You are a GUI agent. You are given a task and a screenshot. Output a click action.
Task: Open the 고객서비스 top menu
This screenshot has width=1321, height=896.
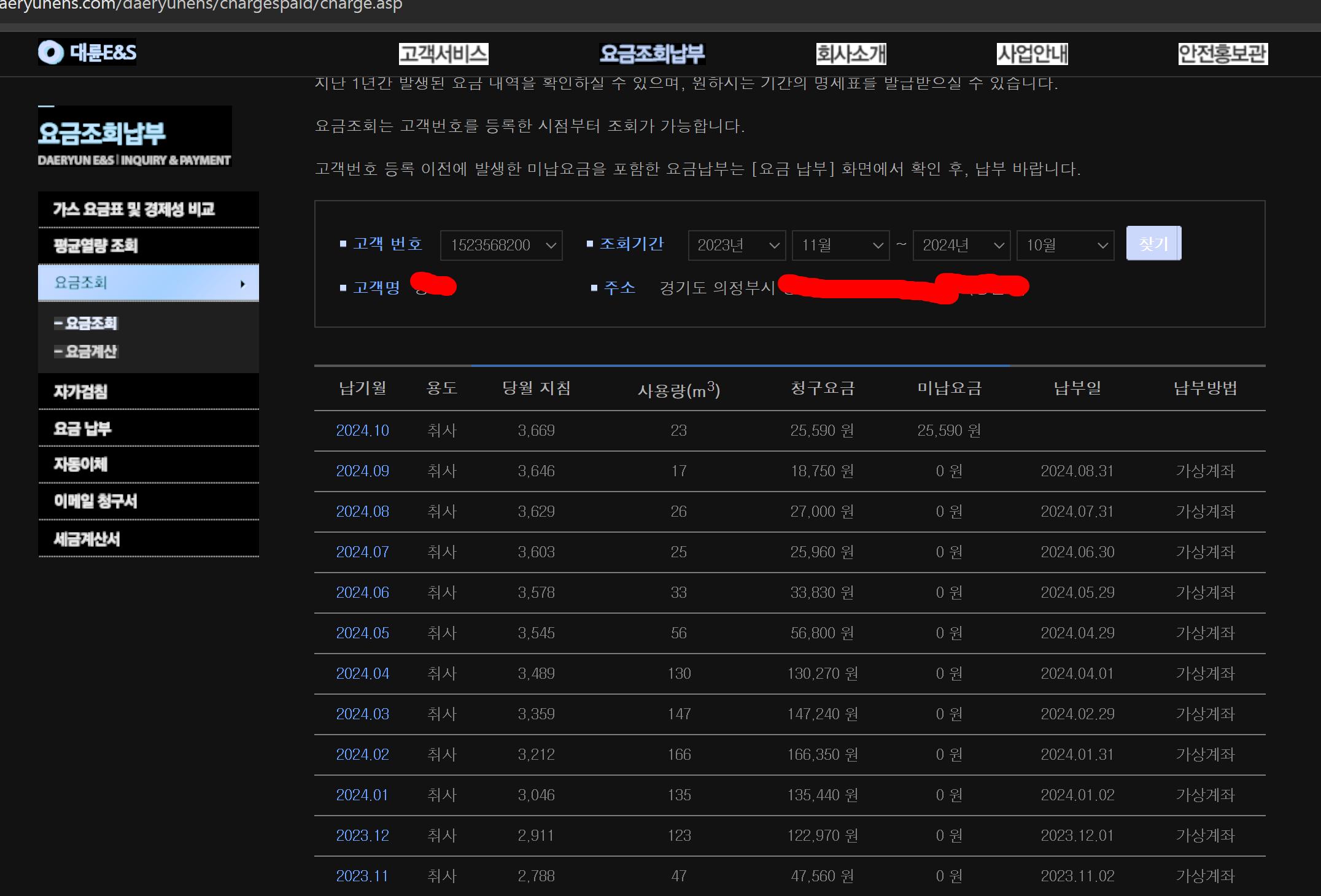point(443,54)
